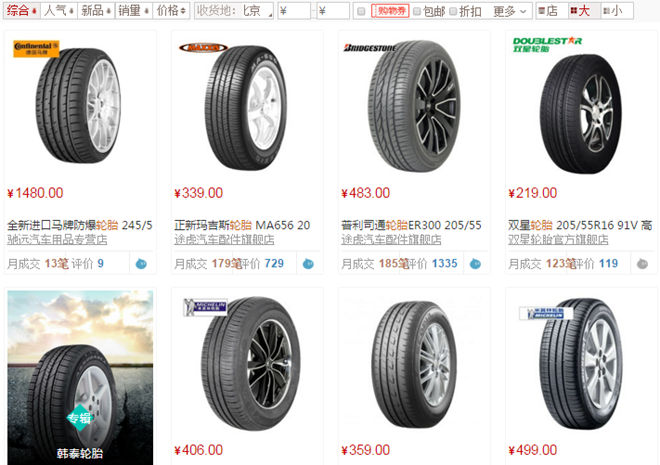Open the 收货地 北京 location dropdown
This screenshot has height=465, width=660.
click(x=234, y=11)
